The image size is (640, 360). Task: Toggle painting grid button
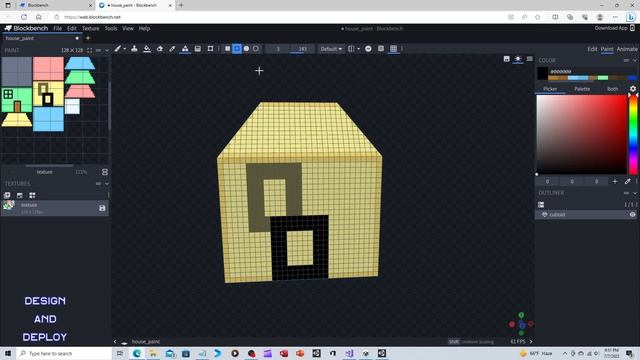381,49
